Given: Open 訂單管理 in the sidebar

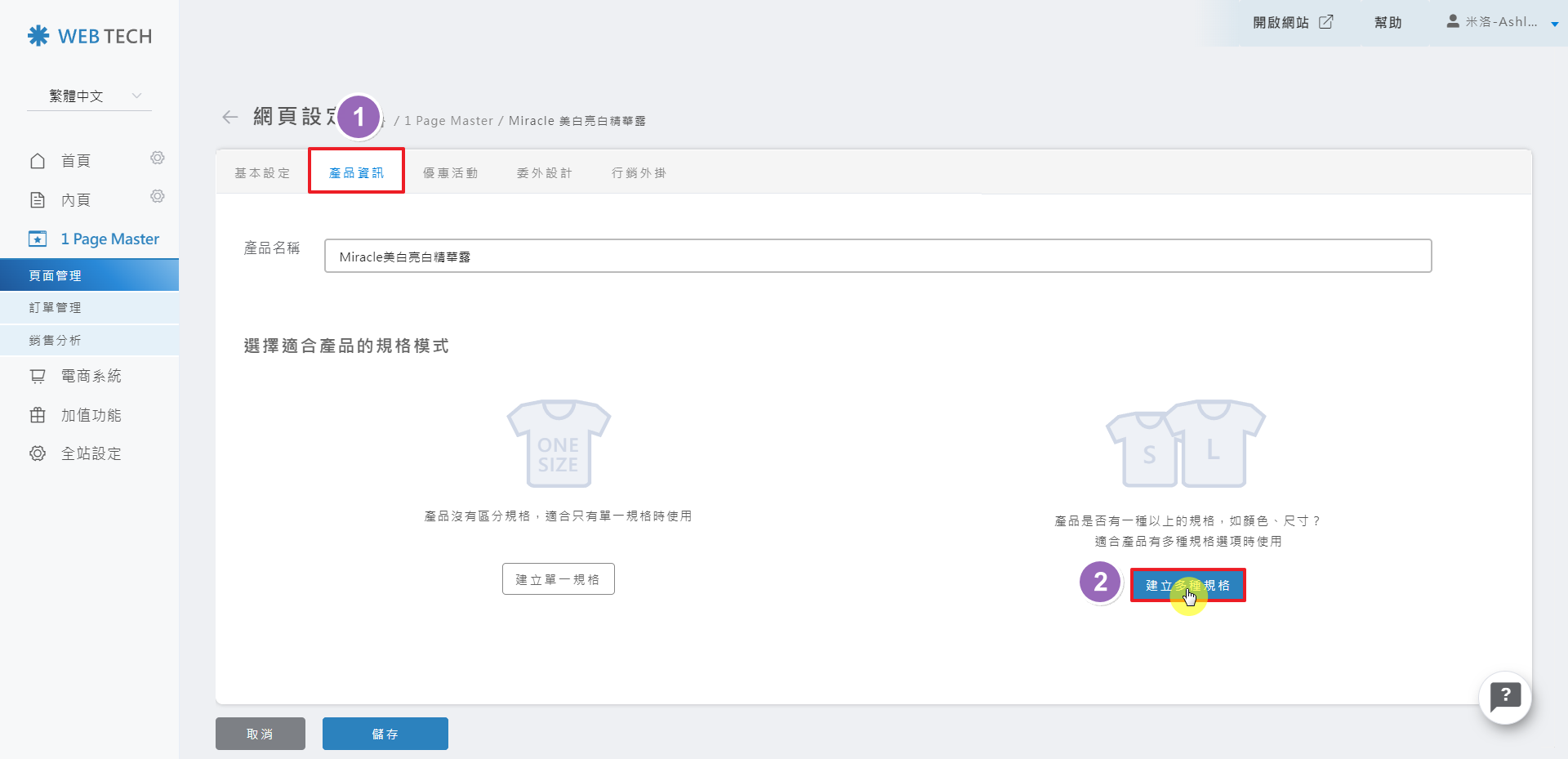Looking at the screenshot, I should point(56,308).
